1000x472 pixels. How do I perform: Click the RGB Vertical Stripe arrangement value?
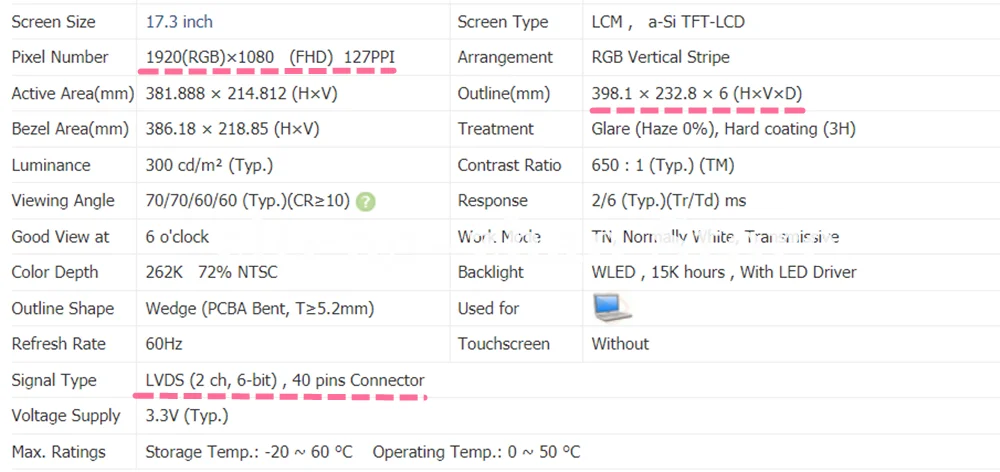tap(660, 57)
